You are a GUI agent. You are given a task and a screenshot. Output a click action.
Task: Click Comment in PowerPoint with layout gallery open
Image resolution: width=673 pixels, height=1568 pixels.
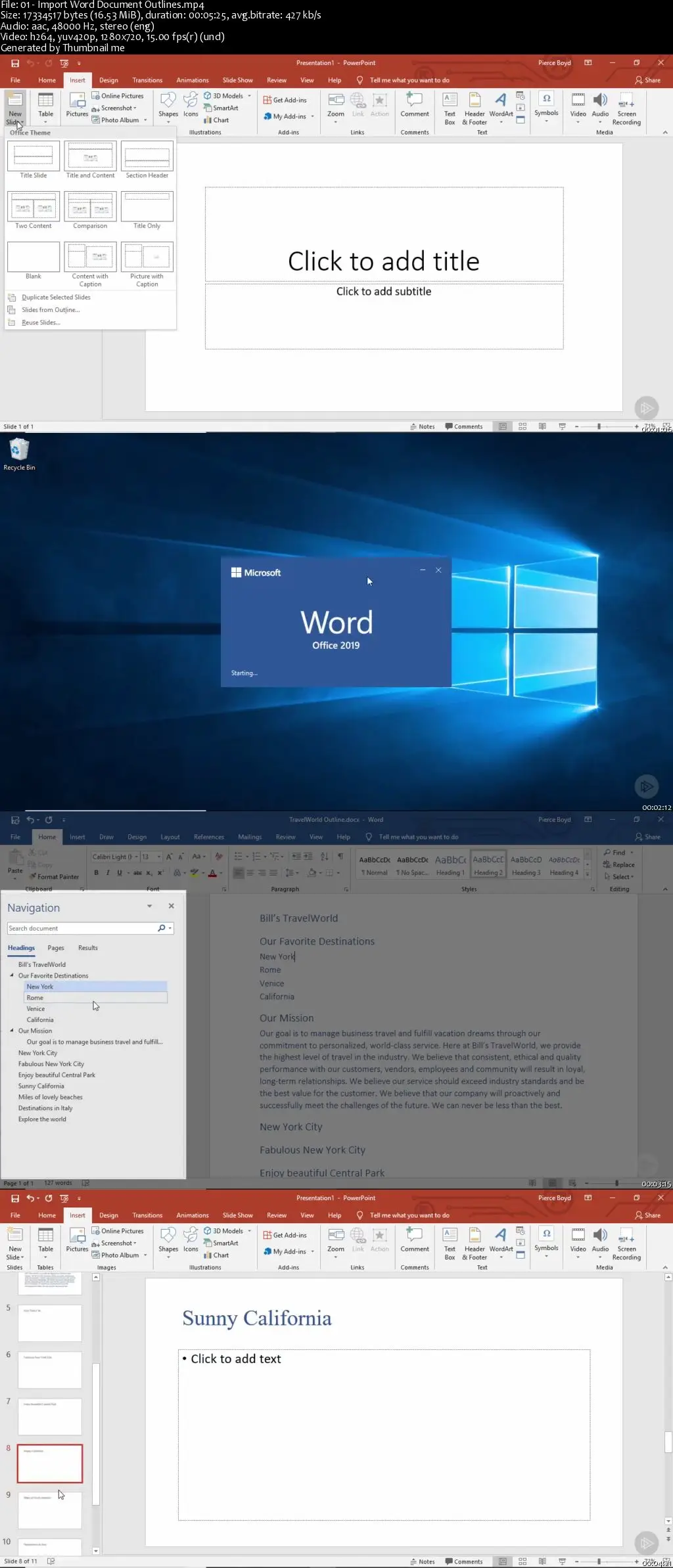[x=415, y=105]
